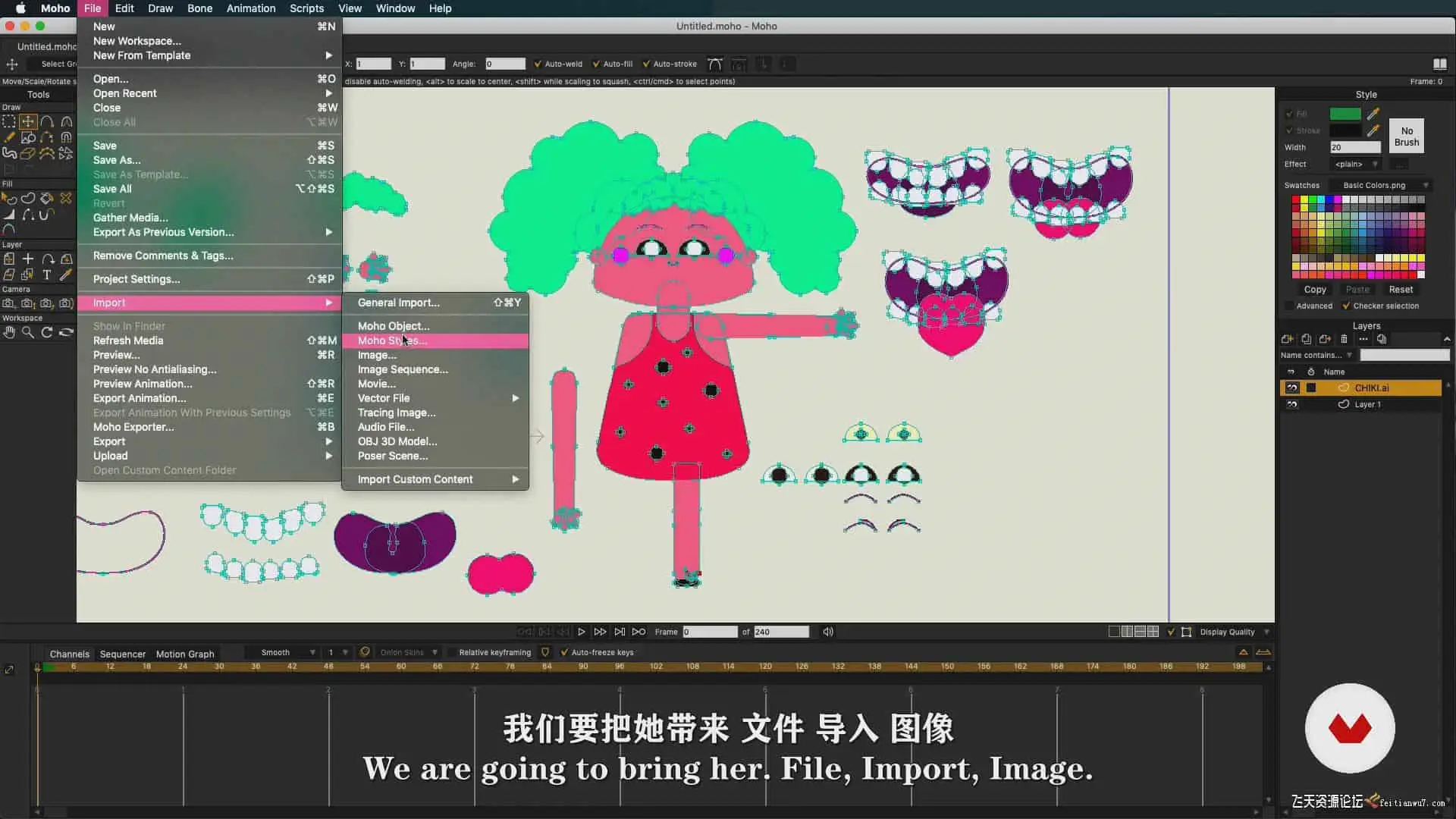Screen dimensions: 1456x819
Task: Expand the Import Custom Content submenu
Action: coord(435,479)
